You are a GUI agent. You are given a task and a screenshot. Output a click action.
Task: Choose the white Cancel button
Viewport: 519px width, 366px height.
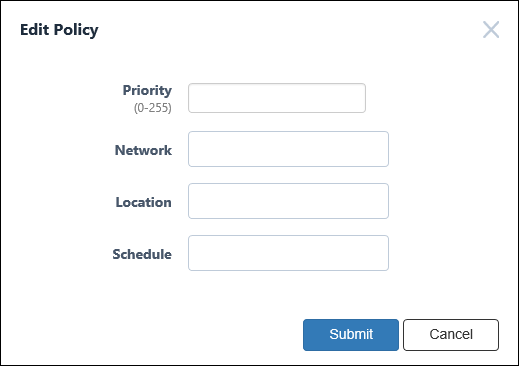click(x=451, y=335)
